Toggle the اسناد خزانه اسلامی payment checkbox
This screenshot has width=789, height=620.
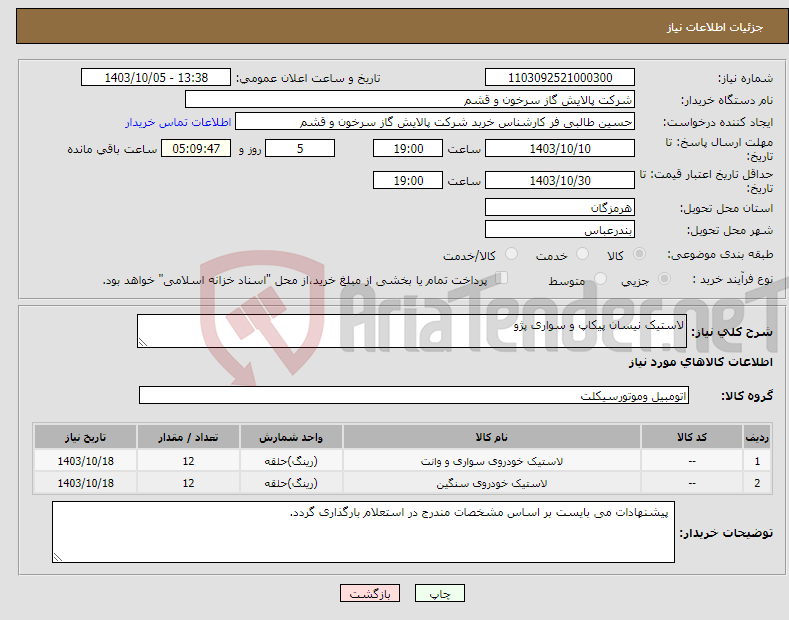pyautogui.click(x=502, y=278)
